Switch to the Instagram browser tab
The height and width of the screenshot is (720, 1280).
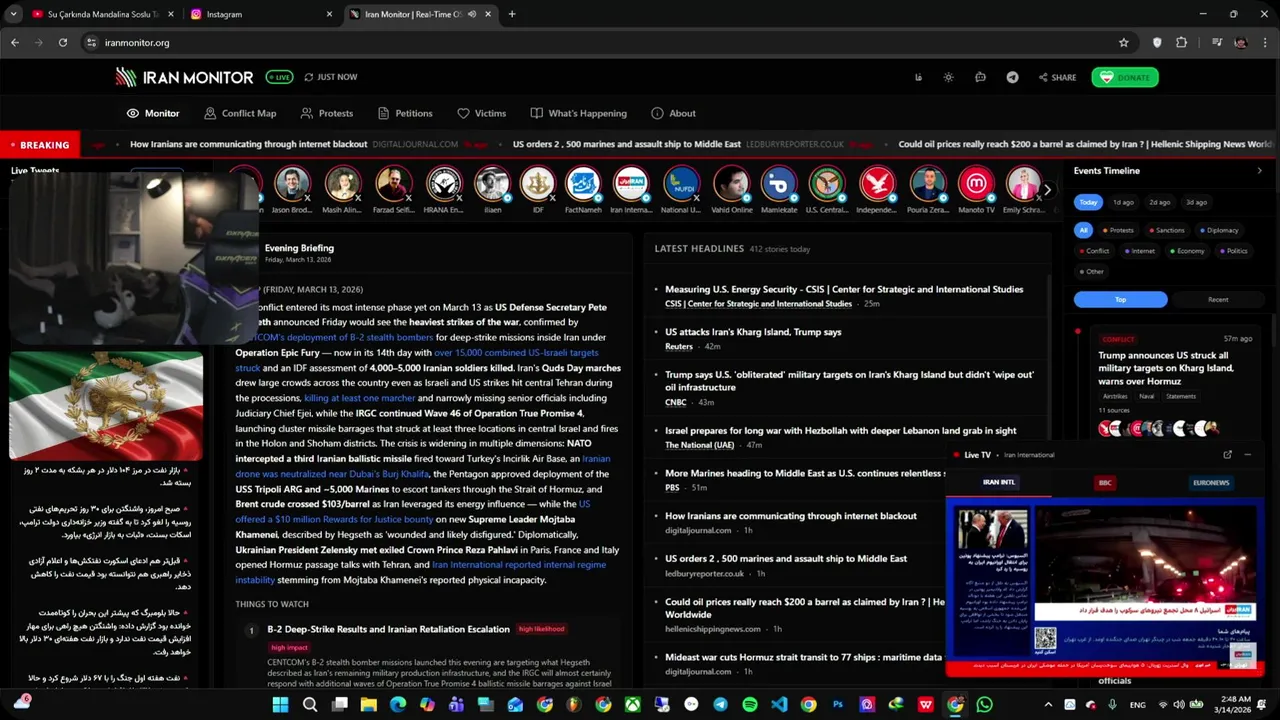[x=260, y=14]
